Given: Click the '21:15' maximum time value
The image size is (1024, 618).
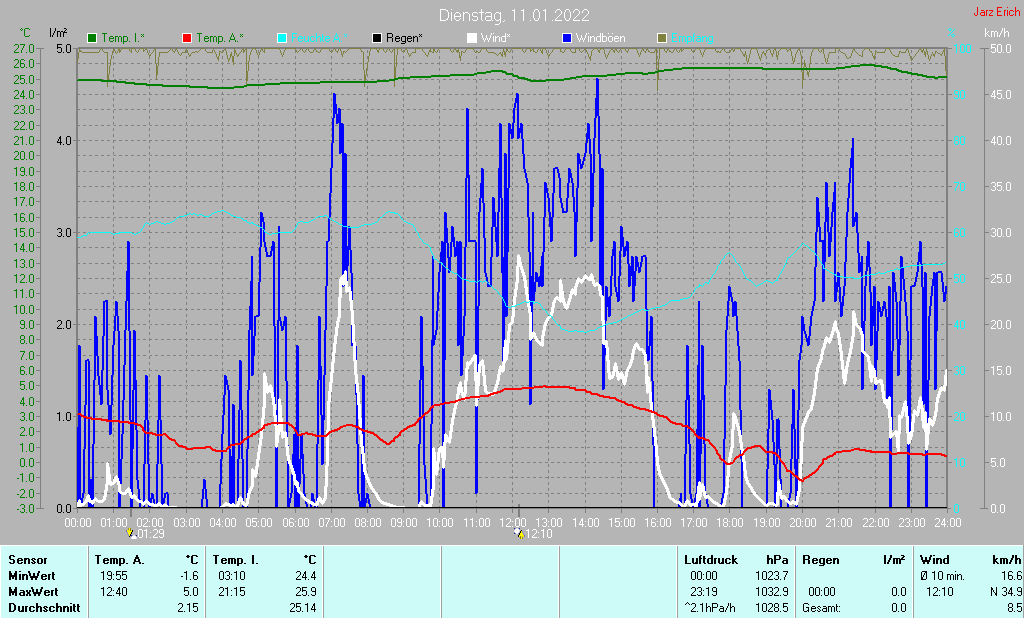Looking at the screenshot, I should click(232, 592).
